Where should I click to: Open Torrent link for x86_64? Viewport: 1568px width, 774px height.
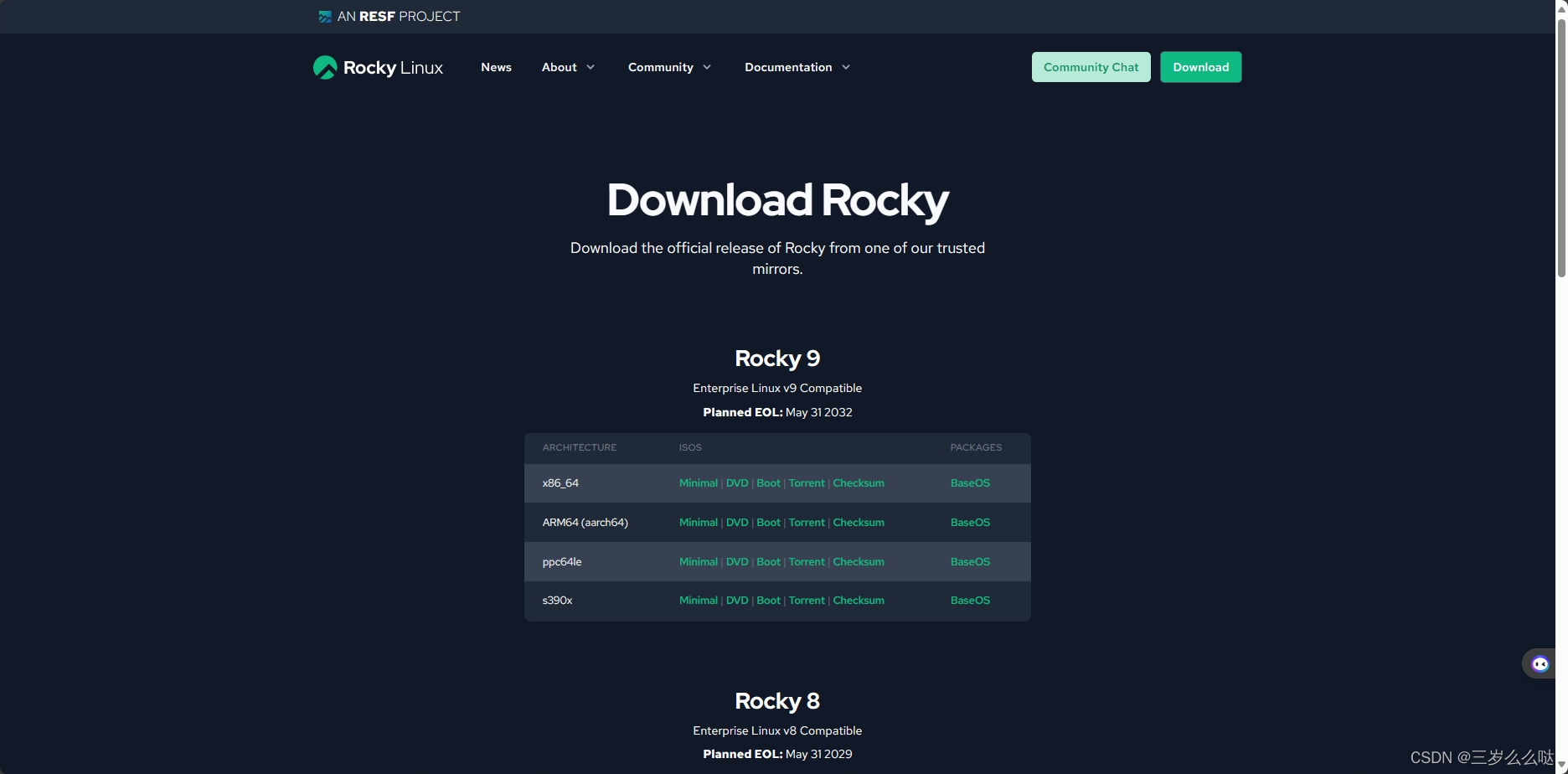pos(807,483)
